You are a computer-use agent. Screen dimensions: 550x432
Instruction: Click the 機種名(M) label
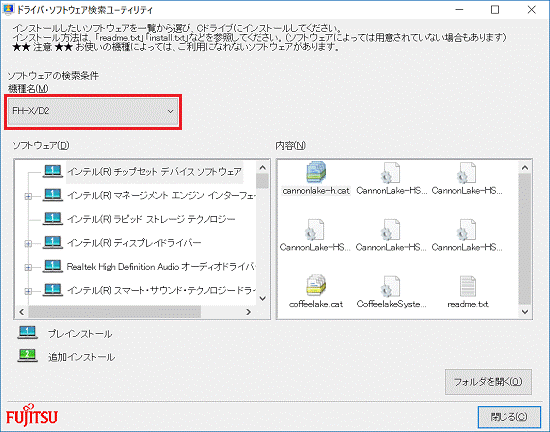click(x=28, y=88)
